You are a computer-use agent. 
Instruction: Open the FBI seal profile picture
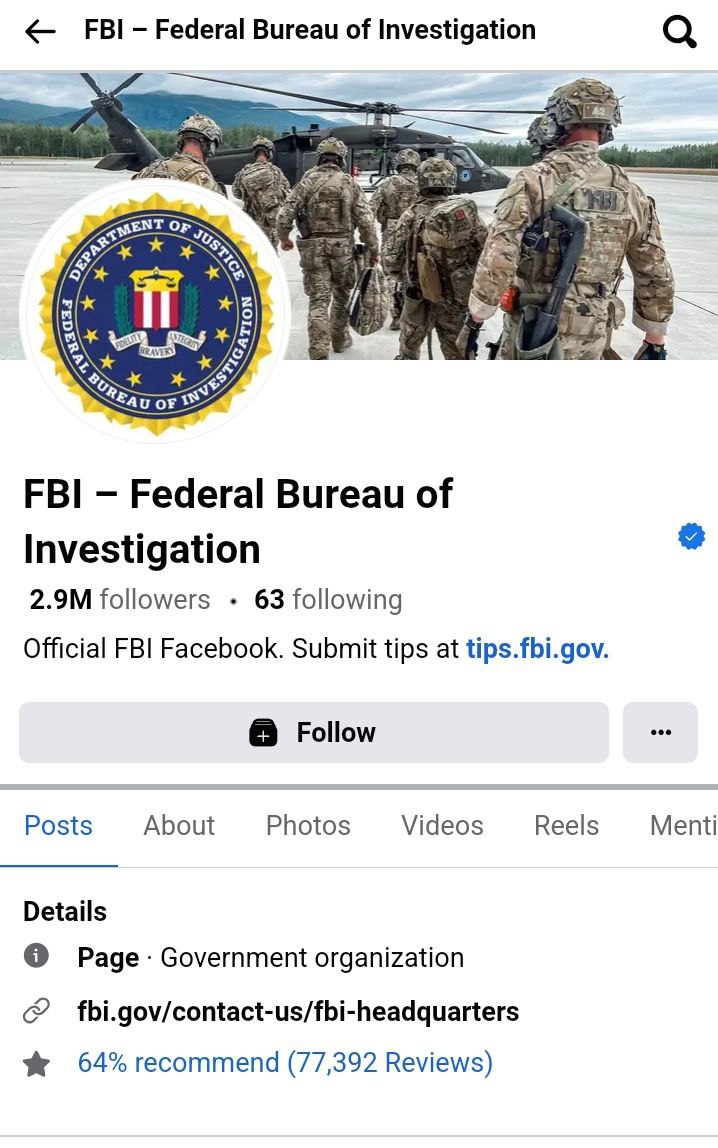(156, 314)
